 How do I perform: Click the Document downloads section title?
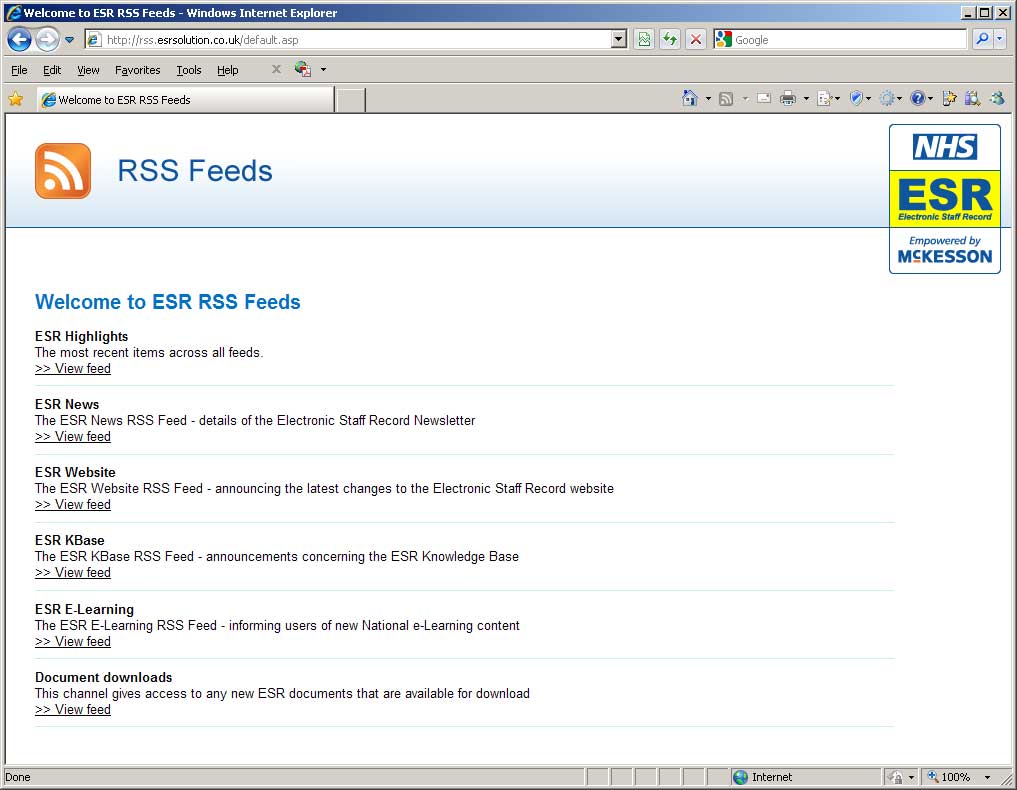pos(104,677)
